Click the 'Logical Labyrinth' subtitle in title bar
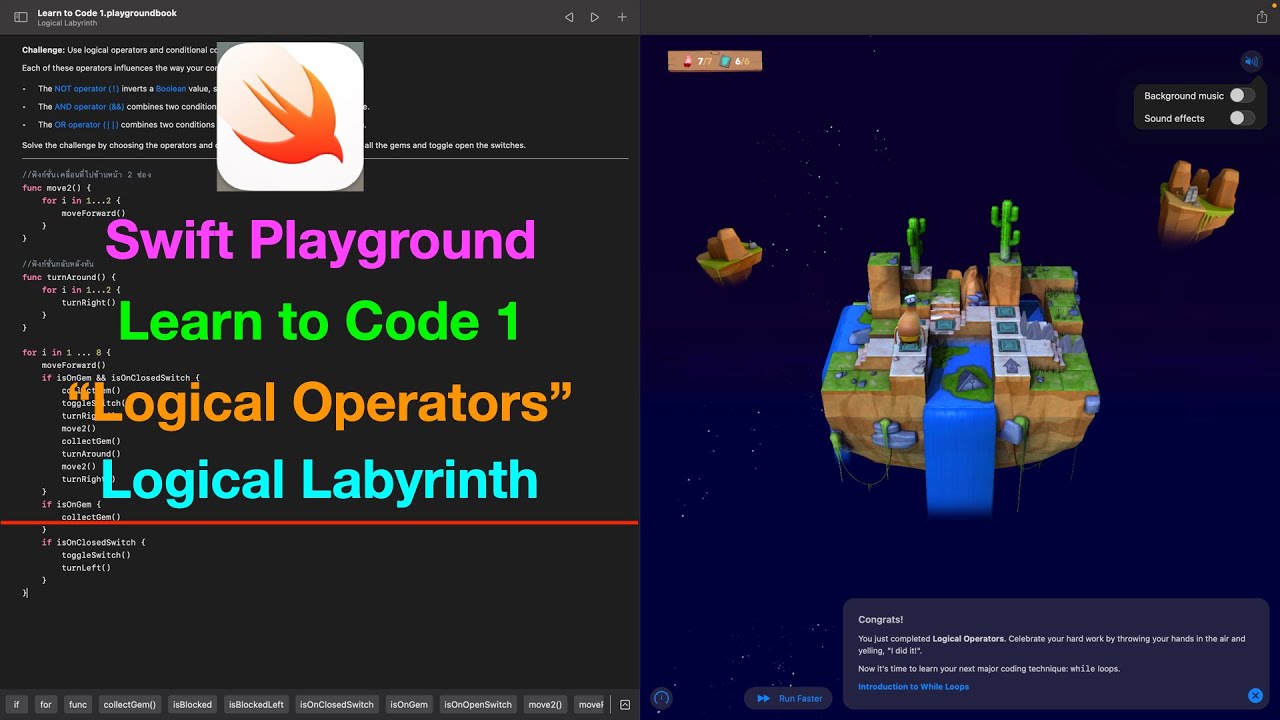 click(x=65, y=22)
